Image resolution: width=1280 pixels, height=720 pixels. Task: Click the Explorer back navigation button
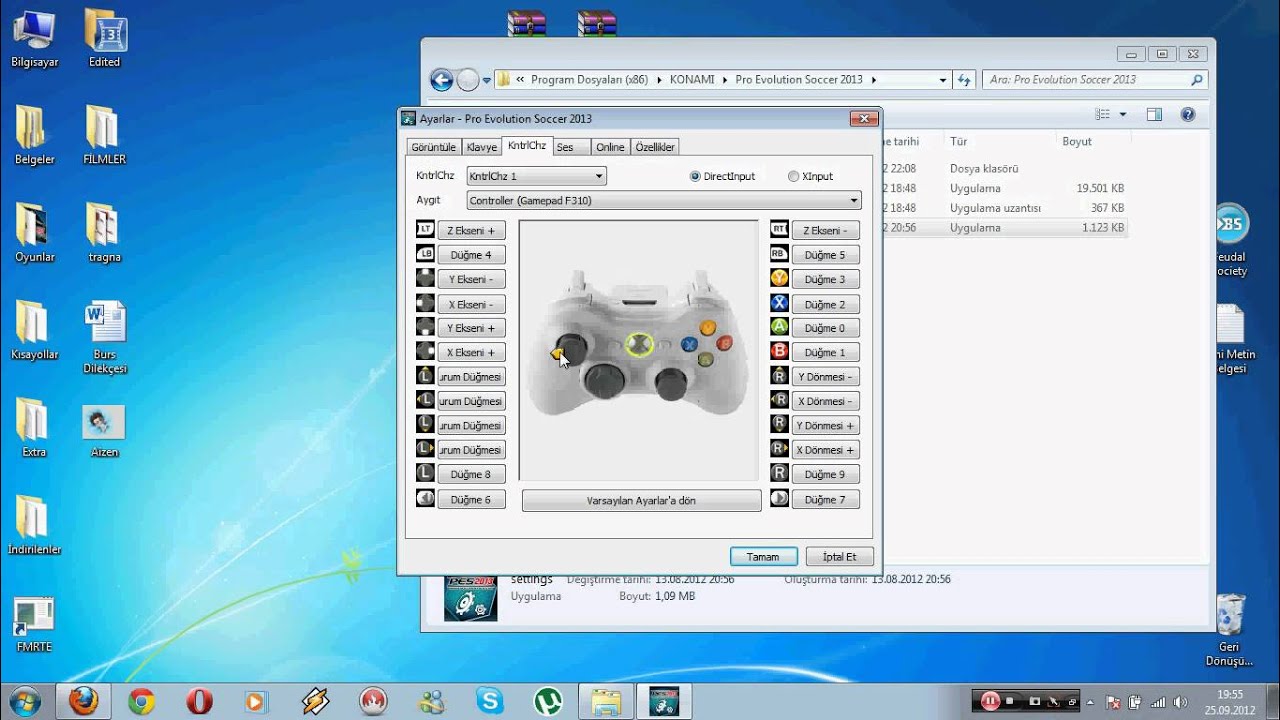tap(441, 80)
